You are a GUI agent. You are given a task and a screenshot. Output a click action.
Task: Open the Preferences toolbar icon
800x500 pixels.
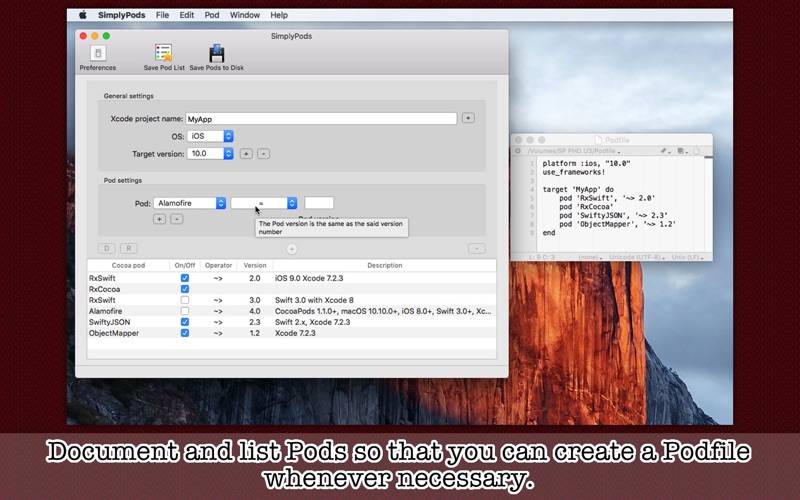click(98, 53)
